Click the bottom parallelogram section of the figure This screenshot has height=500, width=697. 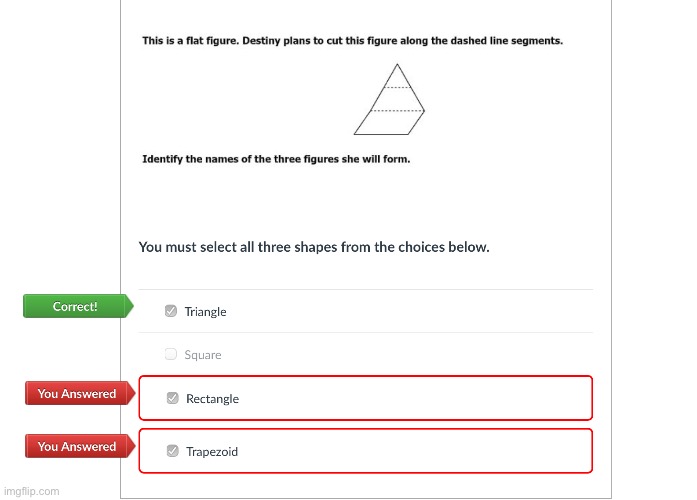(389, 123)
